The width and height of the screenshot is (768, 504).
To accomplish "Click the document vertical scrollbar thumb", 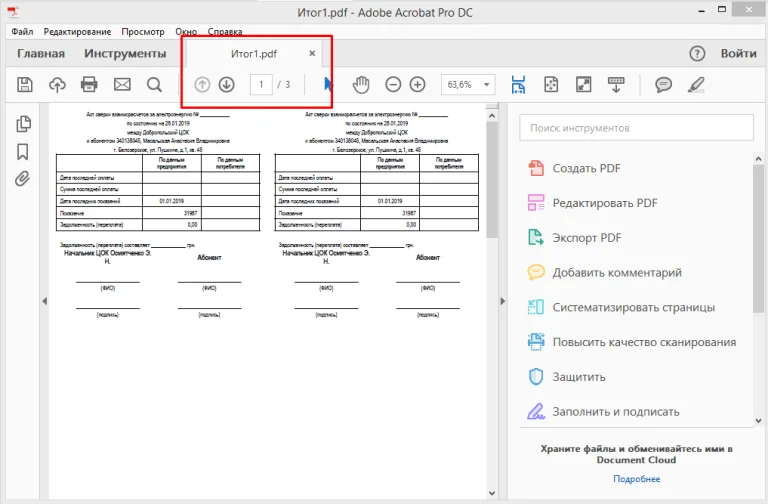I will 492,180.
